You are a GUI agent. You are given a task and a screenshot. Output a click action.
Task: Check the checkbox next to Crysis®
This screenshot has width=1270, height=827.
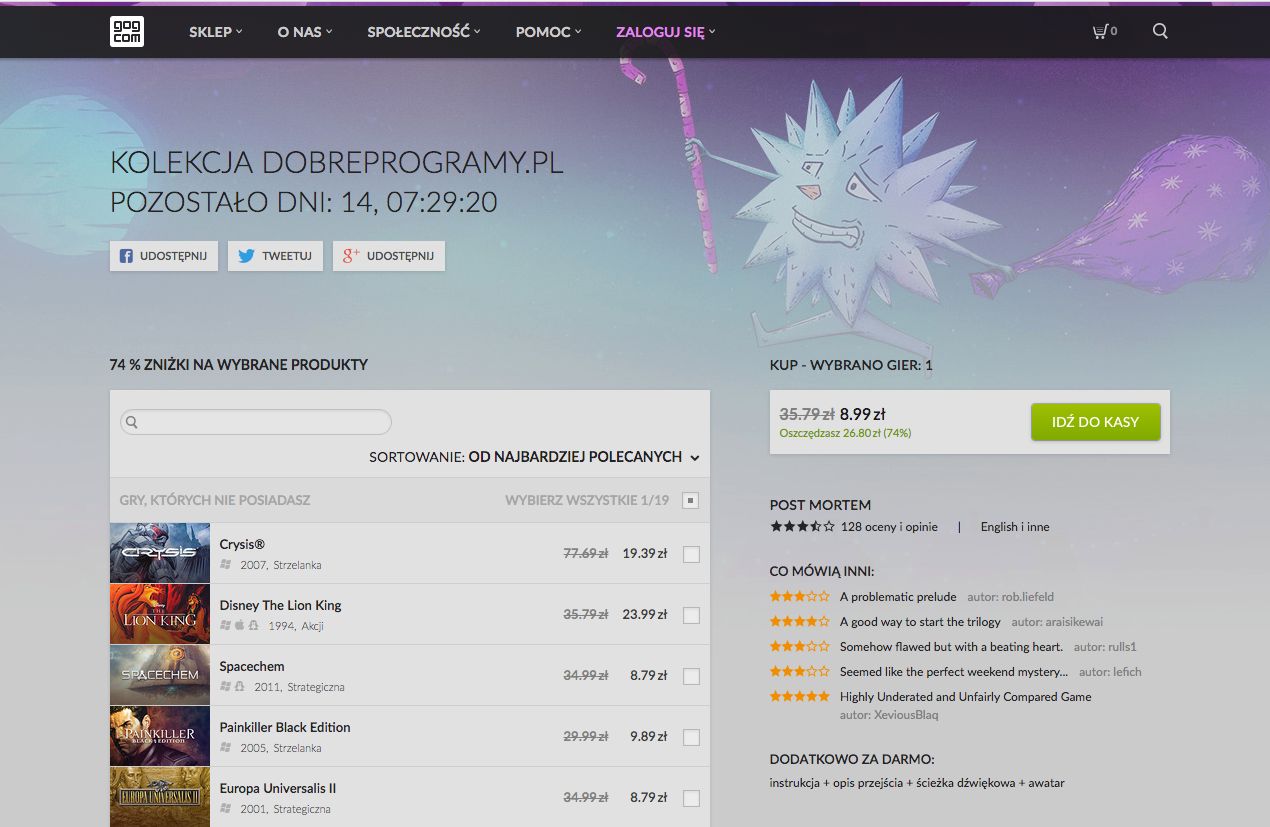click(691, 553)
